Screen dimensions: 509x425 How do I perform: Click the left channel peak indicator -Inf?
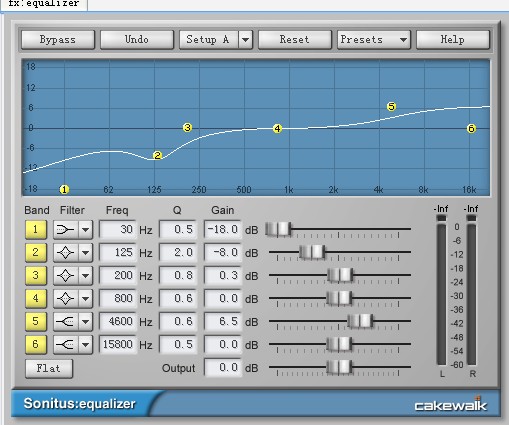[x=441, y=209]
